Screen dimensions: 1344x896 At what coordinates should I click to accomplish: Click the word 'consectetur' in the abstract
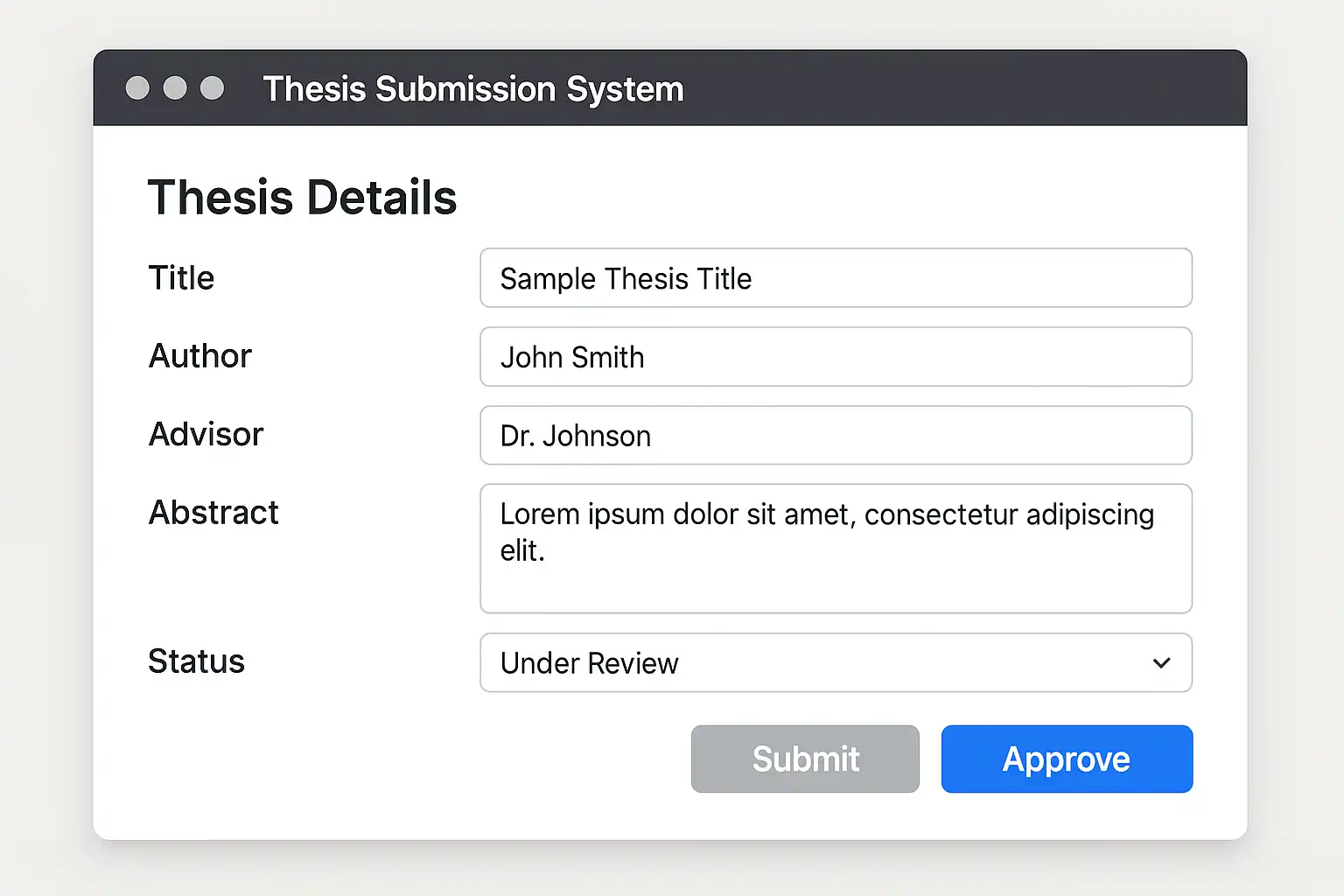[941, 514]
